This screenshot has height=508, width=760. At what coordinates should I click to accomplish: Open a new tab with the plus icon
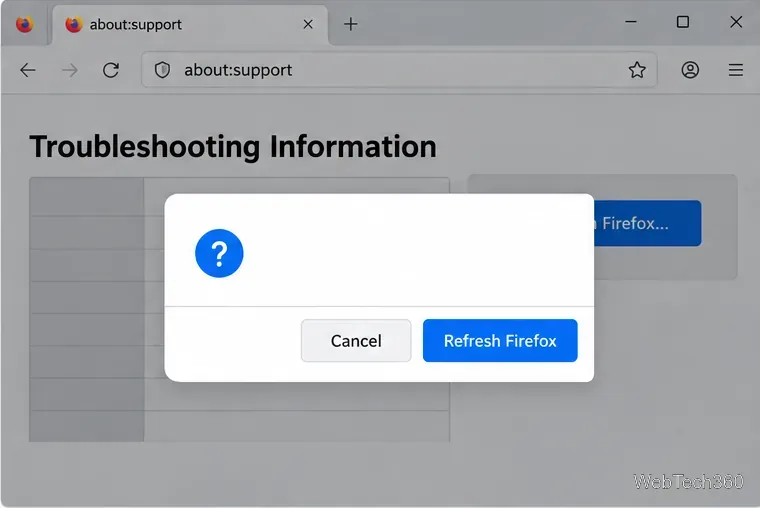click(x=350, y=24)
